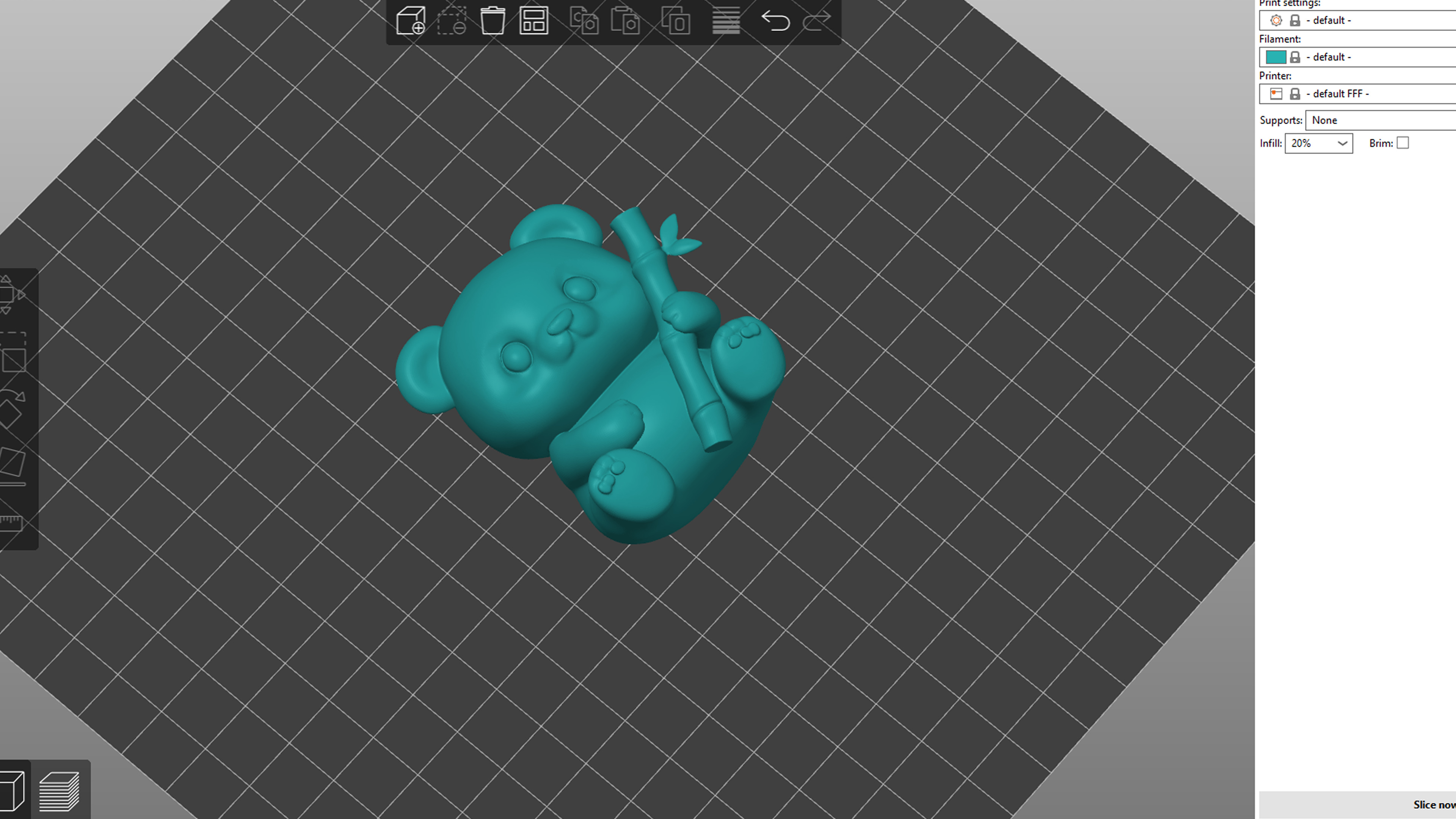This screenshot has height=819, width=1456.
Task: Click the lock icon in Print settings row
Action: point(1295,20)
